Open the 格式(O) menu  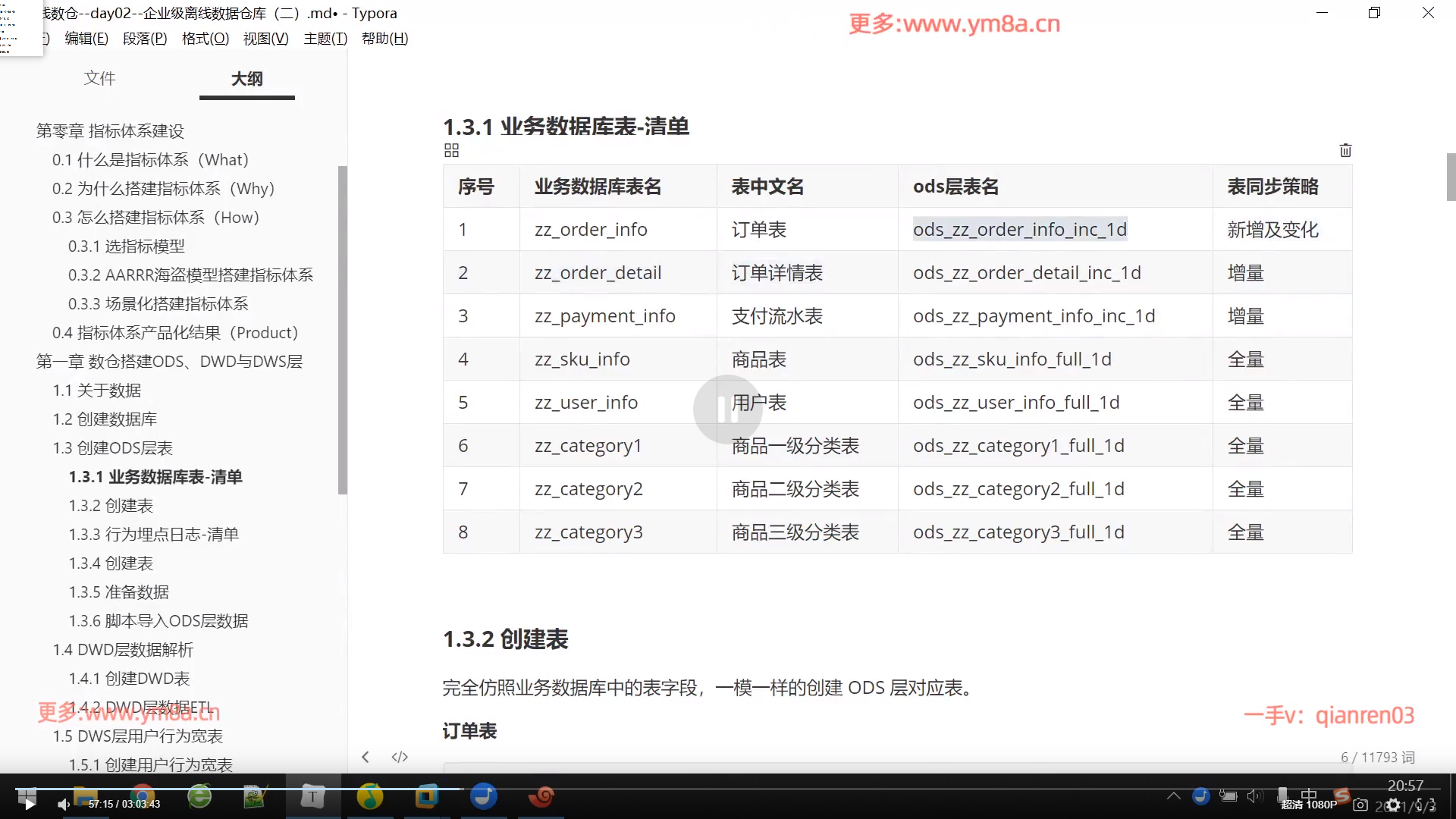(205, 39)
